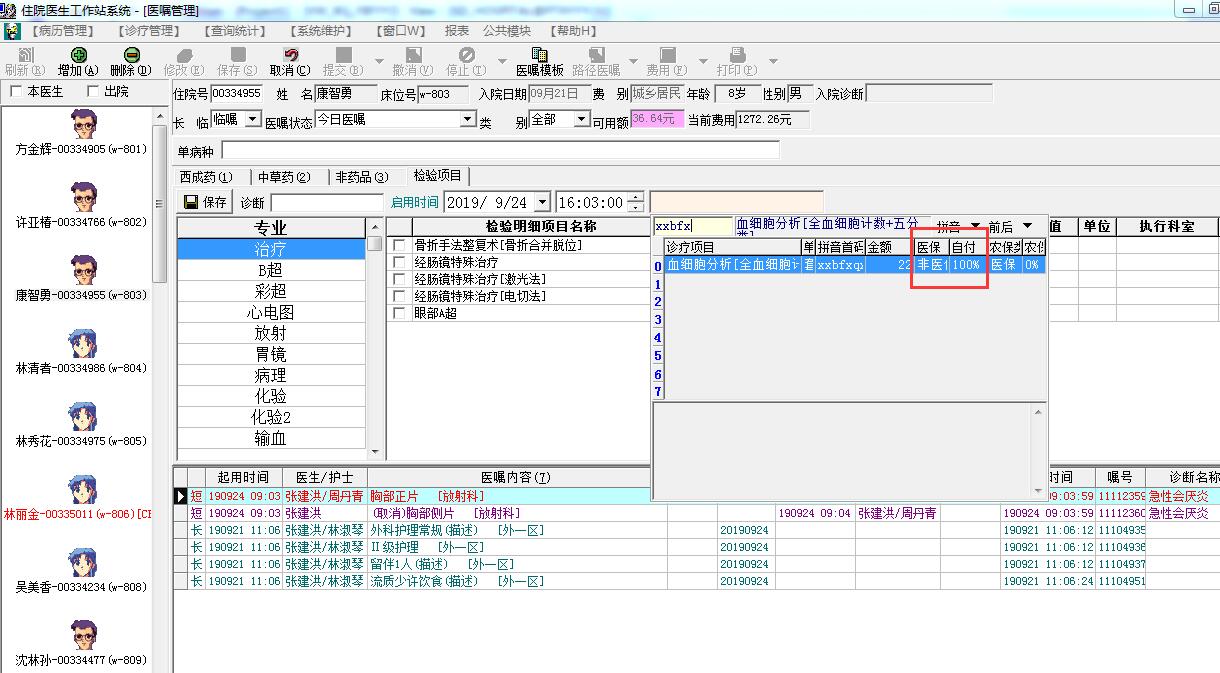Click the 取消 cancel toolbar icon

(290, 55)
